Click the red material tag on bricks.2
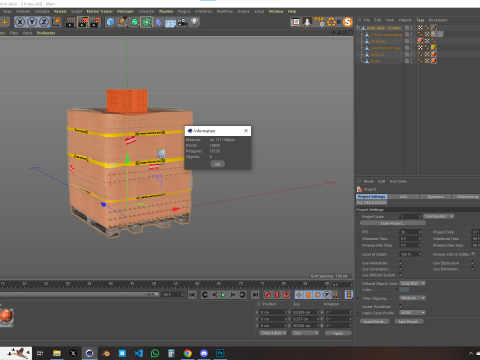The height and width of the screenshot is (360, 480). pos(434,54)
